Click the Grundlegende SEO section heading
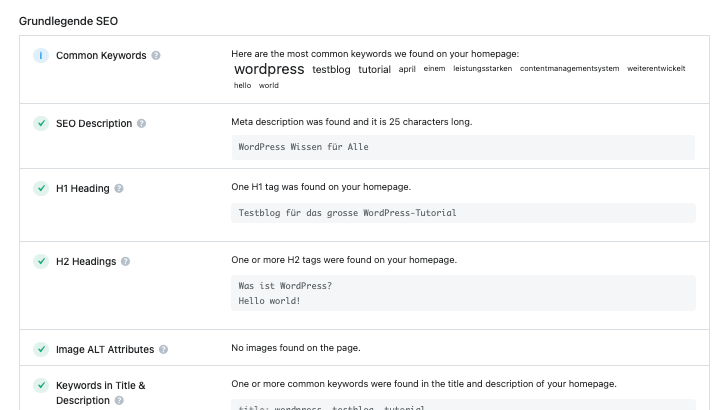Viewport: 726px width, 410px height. coord(69,21)
